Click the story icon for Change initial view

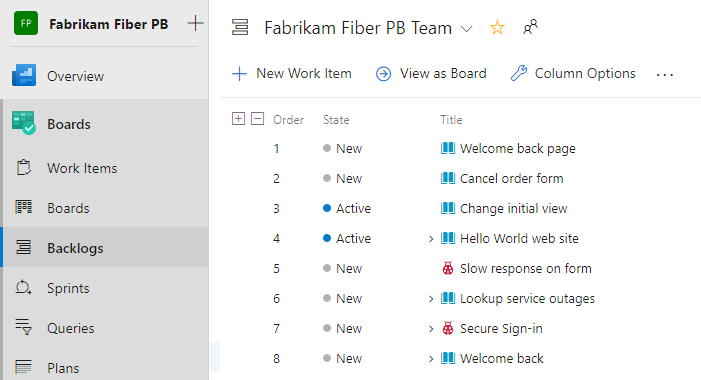coord(448,208)
